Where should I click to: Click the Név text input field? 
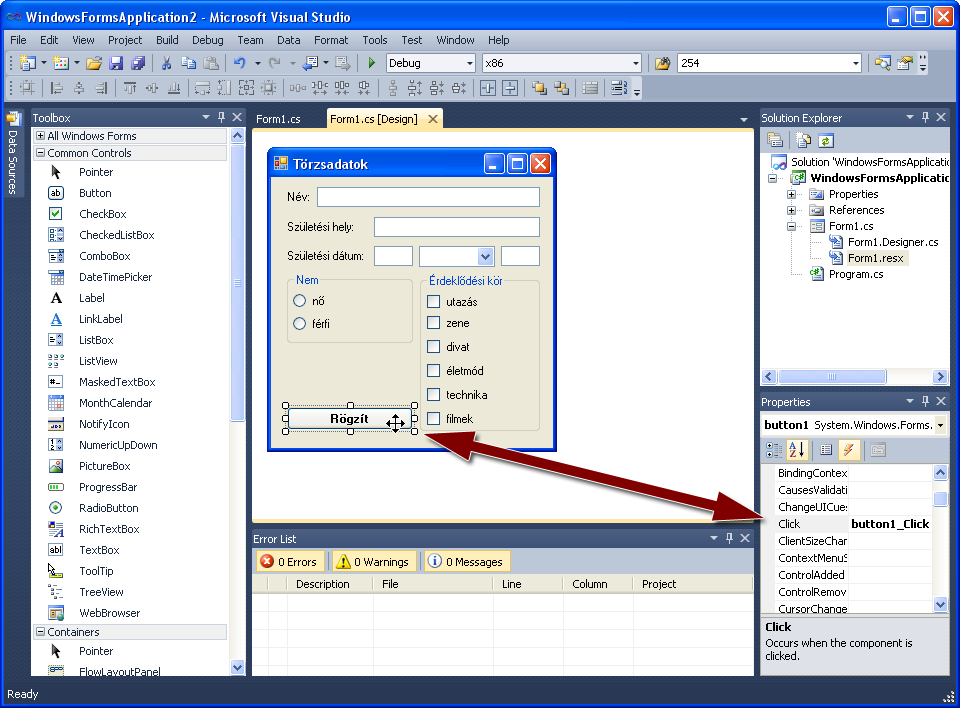429,197
